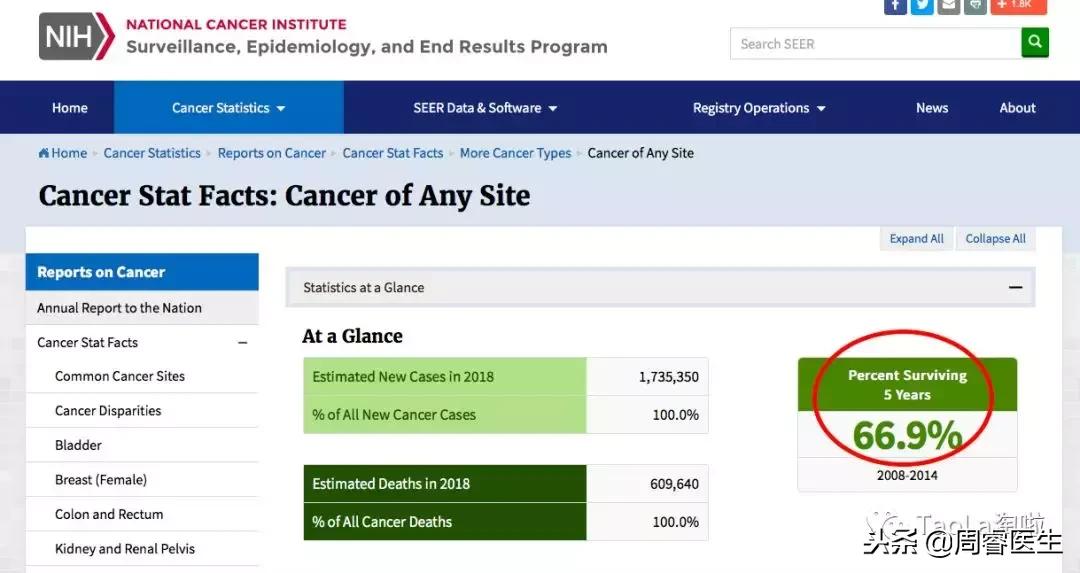Open Breast (Female) in the sidebar

click(x=101, y=480)
